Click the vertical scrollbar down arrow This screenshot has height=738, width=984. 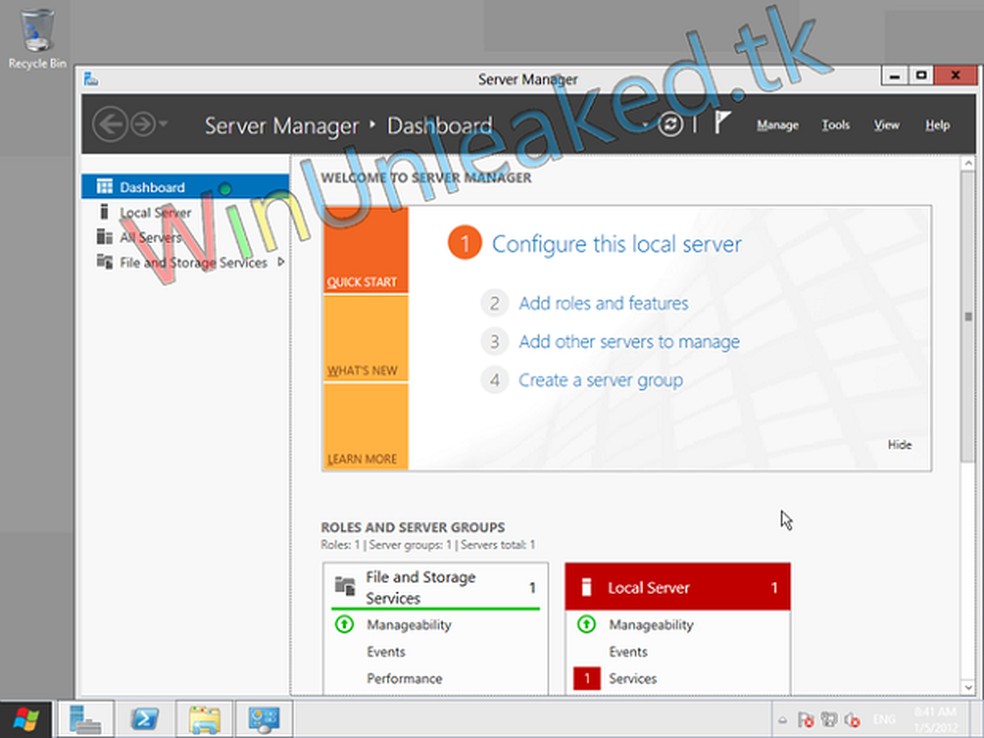pyautogui.click(x=969, y=687)
